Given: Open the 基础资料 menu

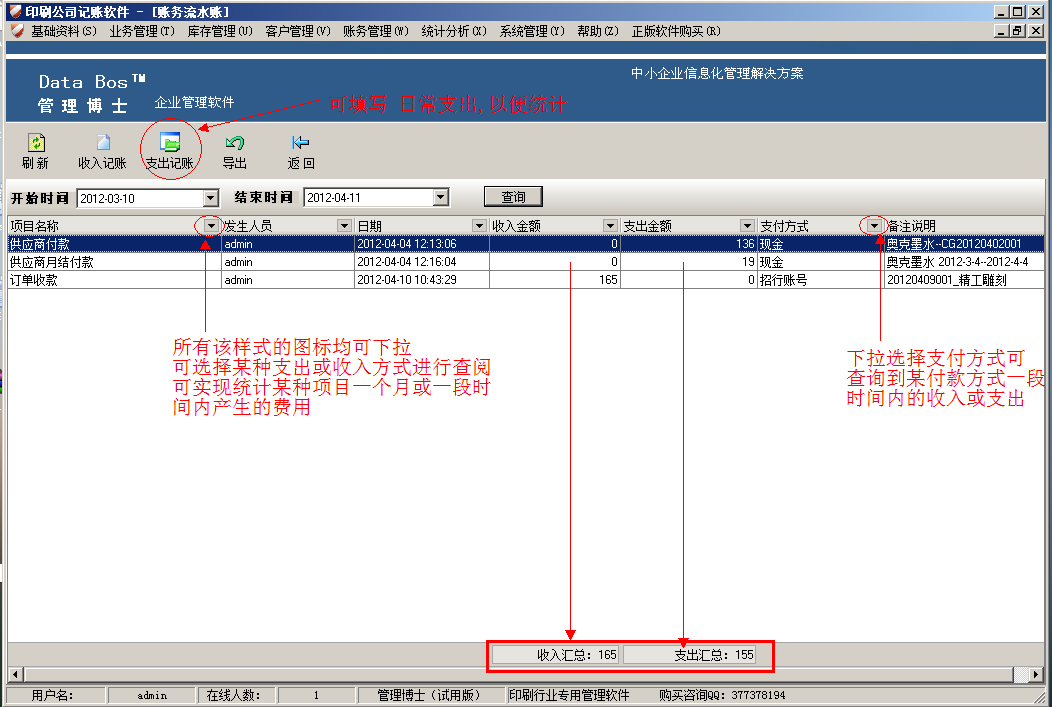Looking at the screenshot, I should coord(63,31).
